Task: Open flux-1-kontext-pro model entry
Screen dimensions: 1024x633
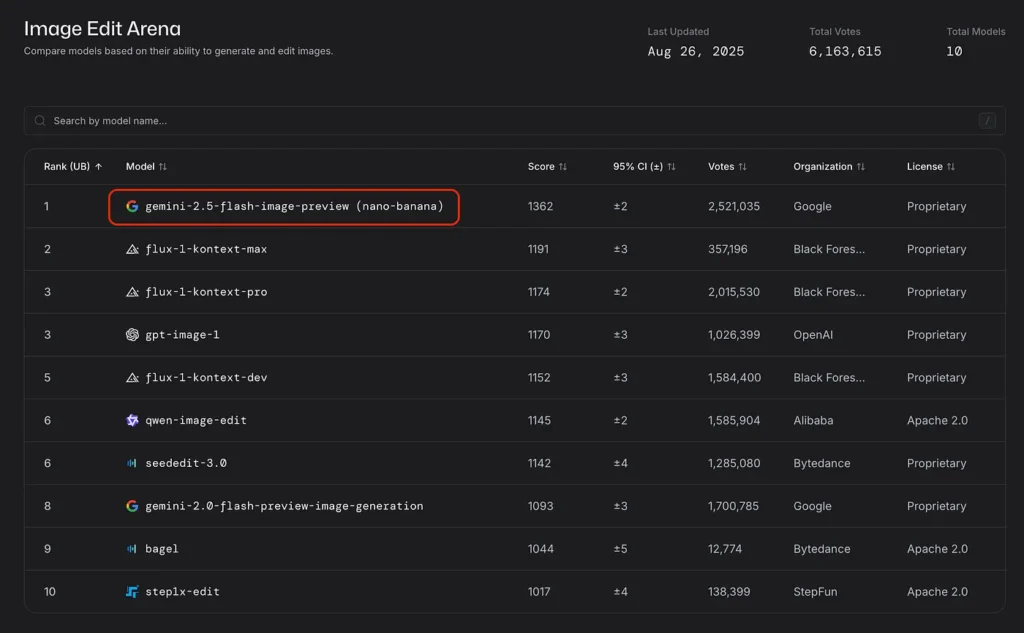Action: (x=206, y=292)
